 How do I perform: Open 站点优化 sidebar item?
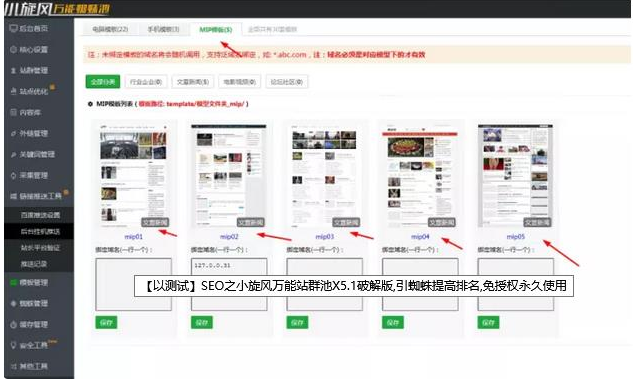click(33, 91)
